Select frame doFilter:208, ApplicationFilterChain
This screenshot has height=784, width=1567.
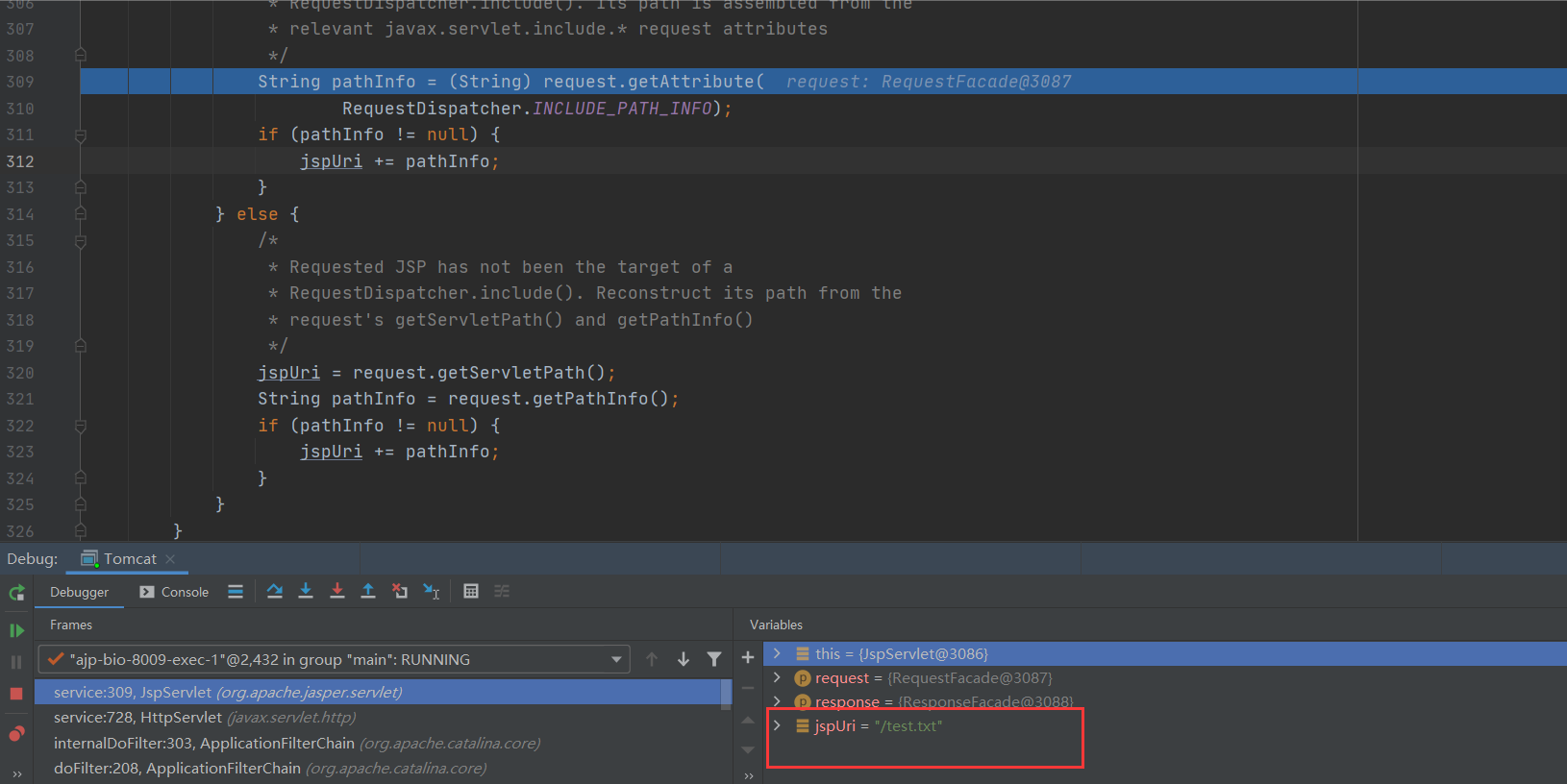coord(378,769)
